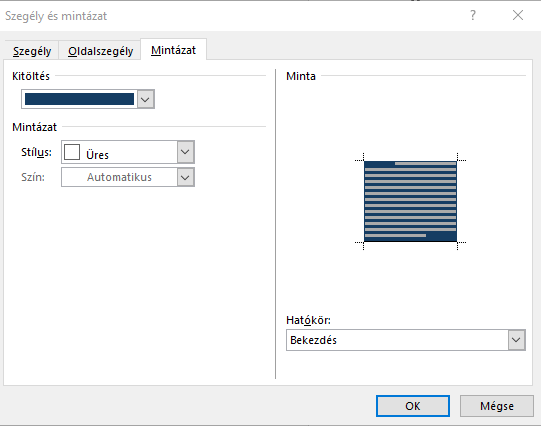541x426 pixels.
Task: Click the Hatókör label
Action: coord(308,320)
